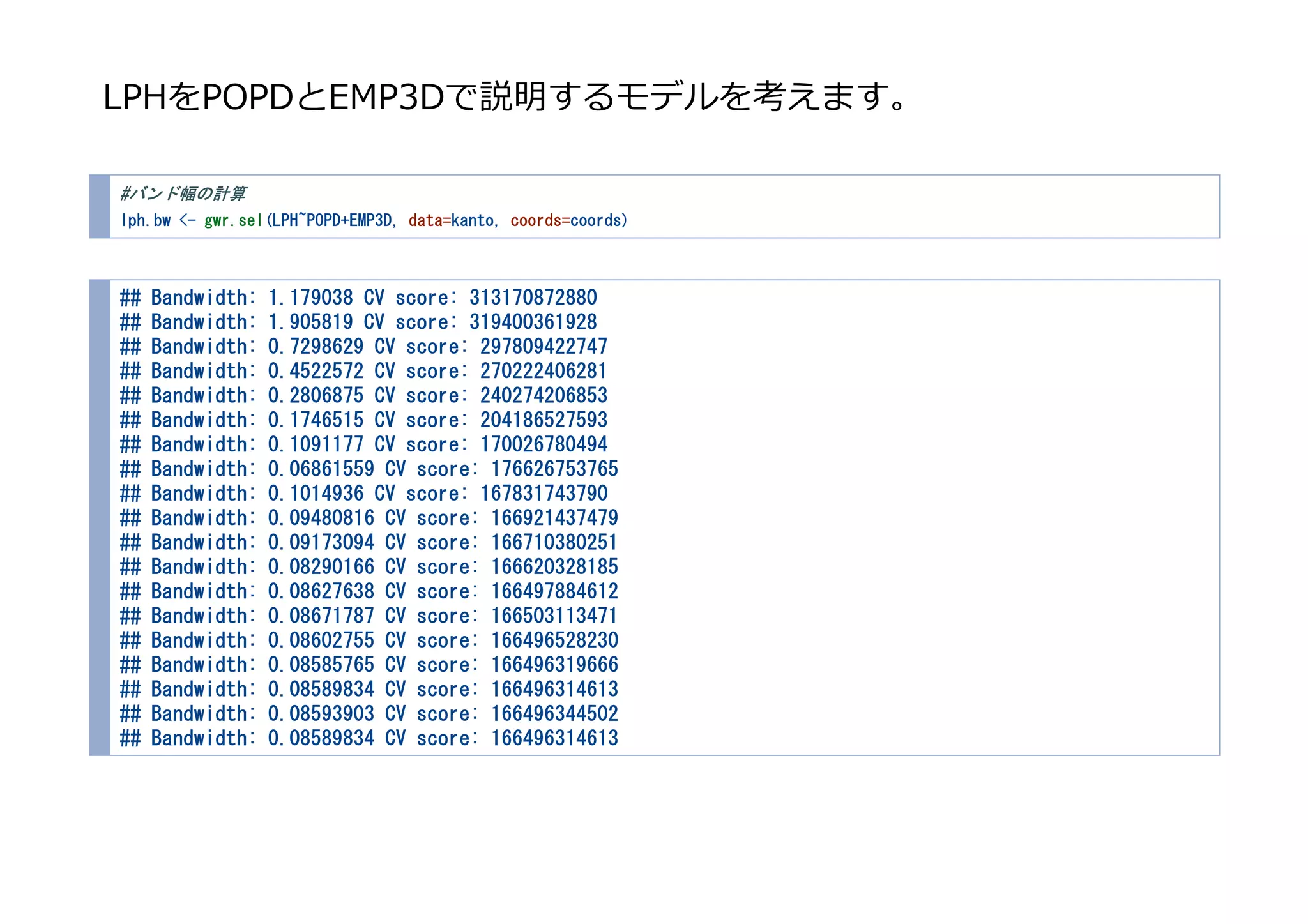Select output line with Bandwidth 0.08290166
The width and height of the screenshot is (1308, 924).
[x=369, y=567]
